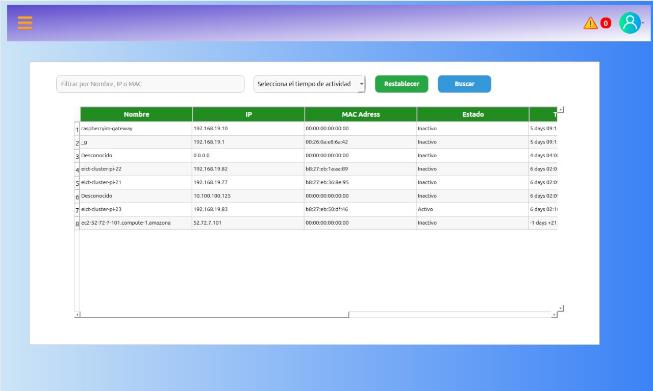
Task: Sort by the Estado column header
Action: 473,114
